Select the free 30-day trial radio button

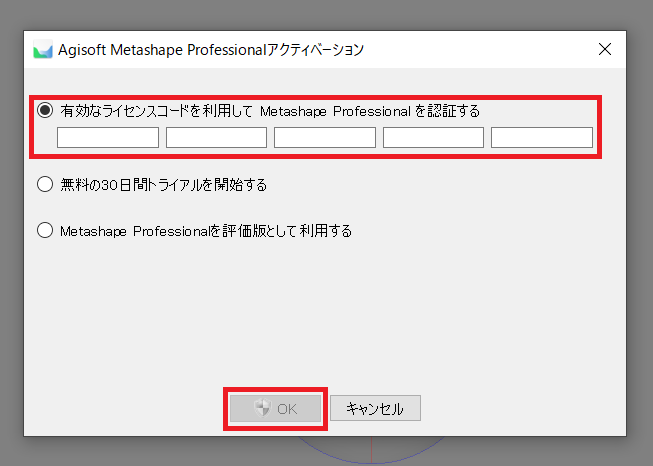click(45, 184)
